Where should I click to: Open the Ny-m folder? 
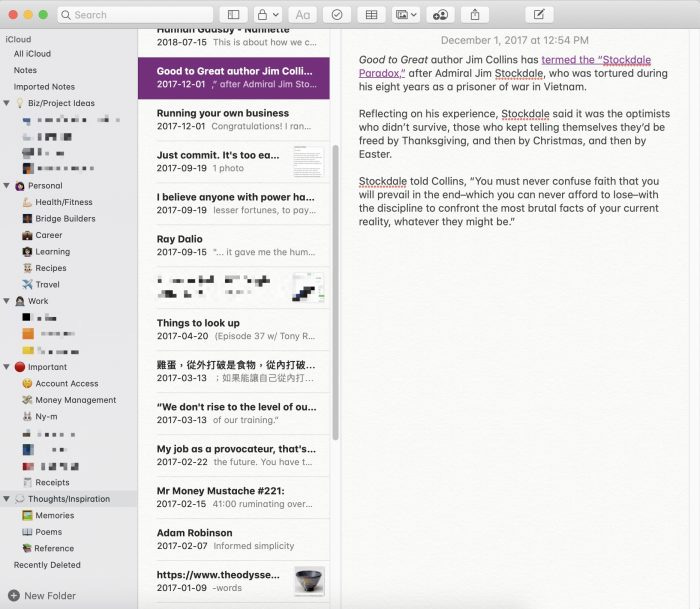click(x=46, y=417)
